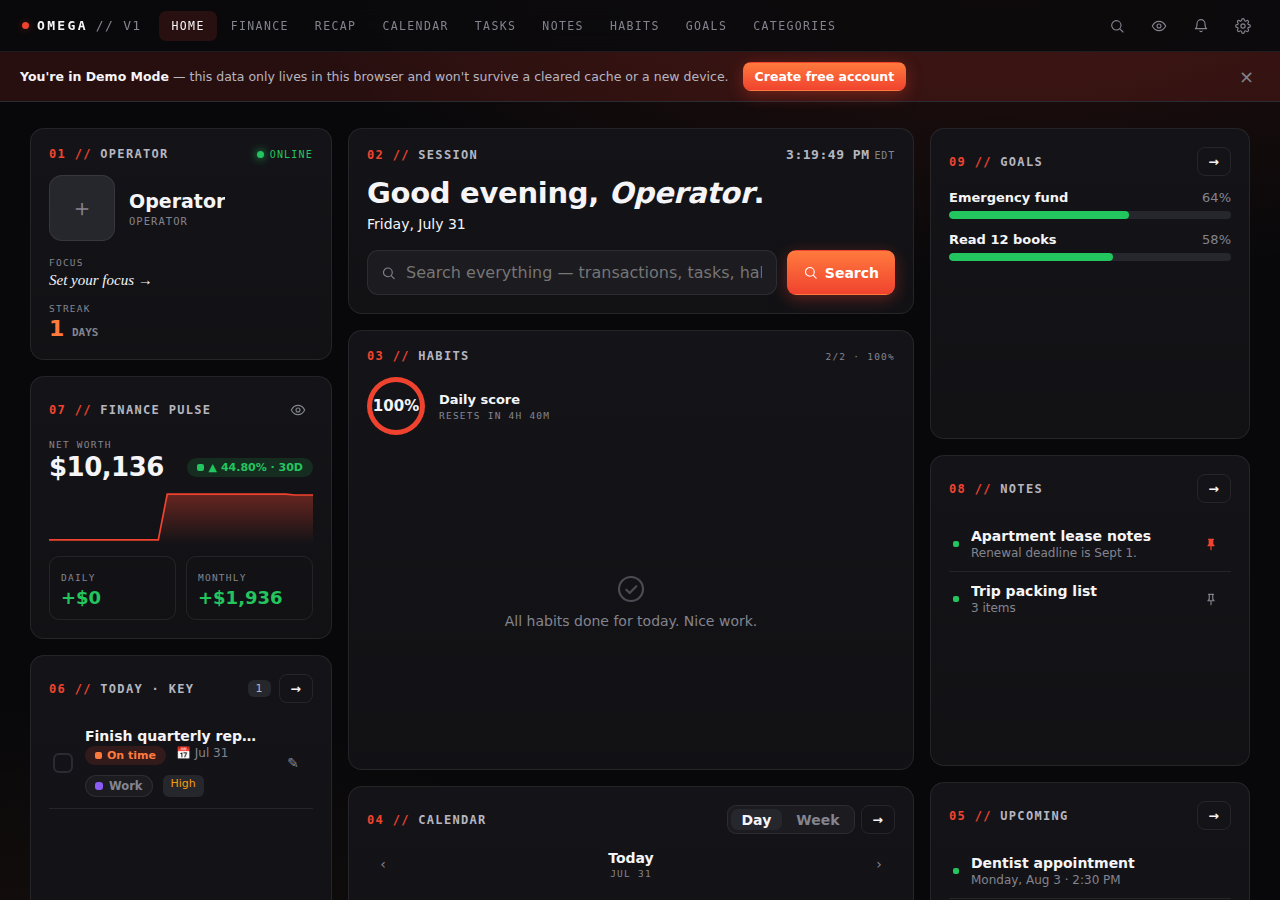
Task: Click the OMEGA logo
Action: tap(81, 26)
